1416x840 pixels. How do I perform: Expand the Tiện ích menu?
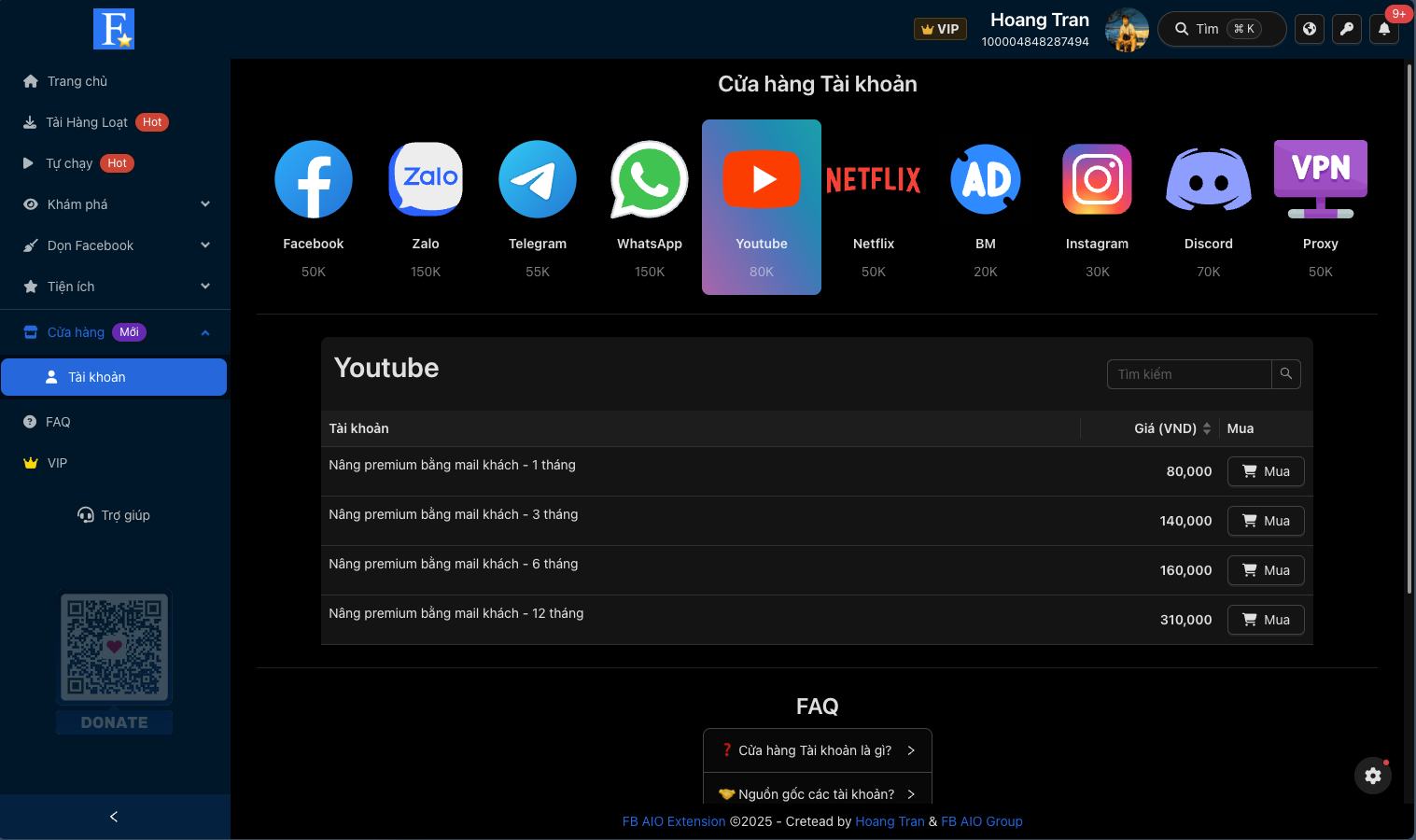pos(116,287)
